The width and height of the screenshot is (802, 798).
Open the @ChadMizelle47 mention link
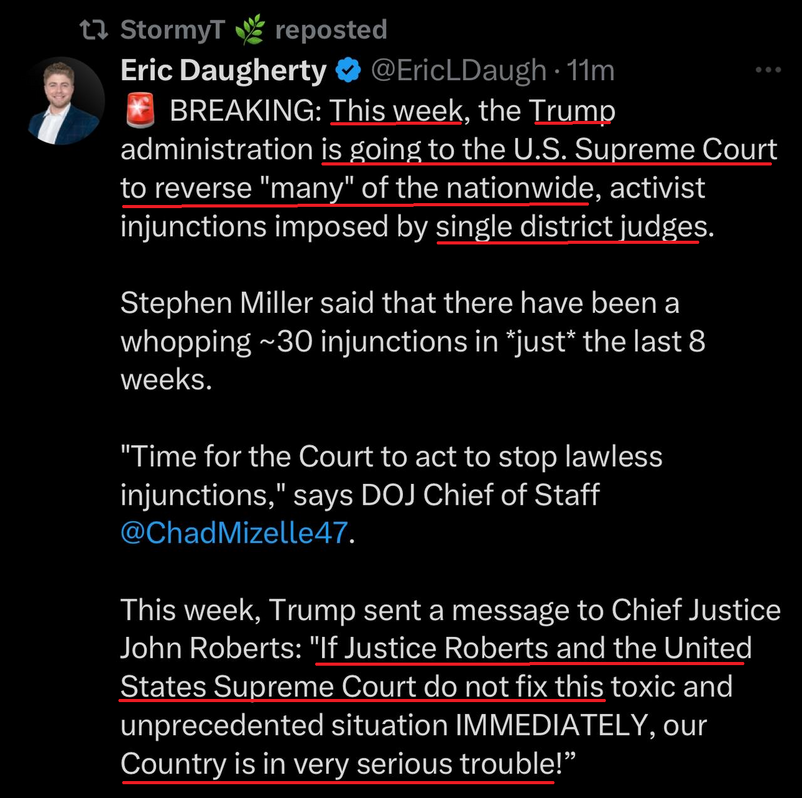[x=235, y=532]
